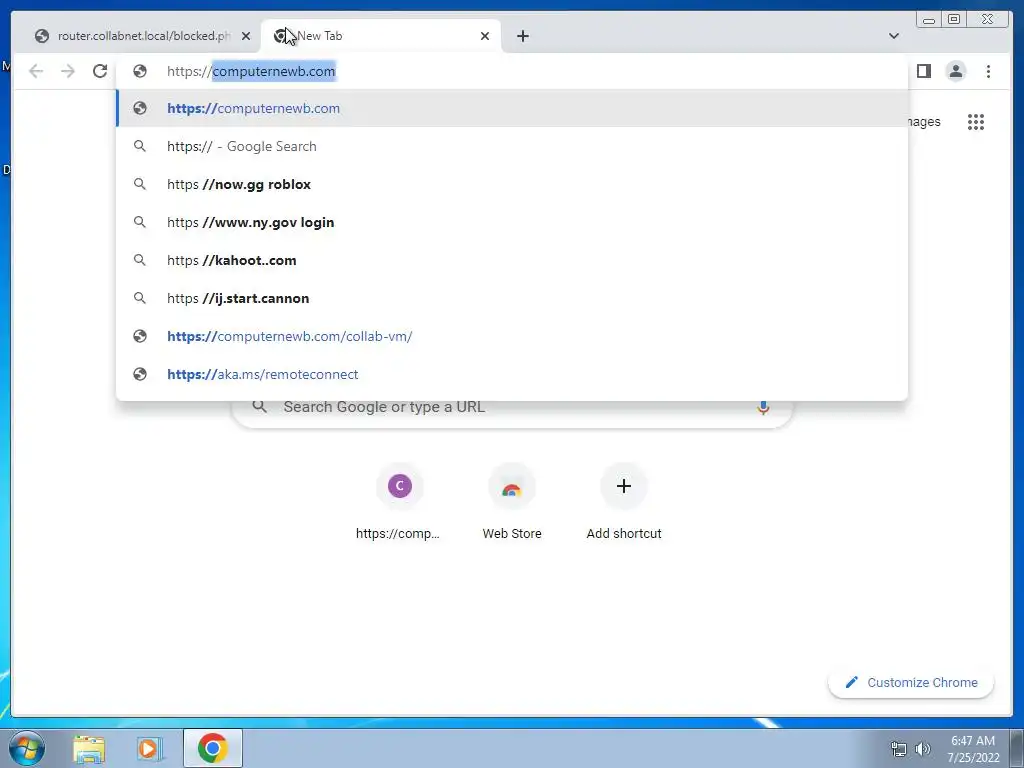Open the taskbar clock showing 6:47 AM
Viewport: 1024px width, 768px height.
point(973,749)
